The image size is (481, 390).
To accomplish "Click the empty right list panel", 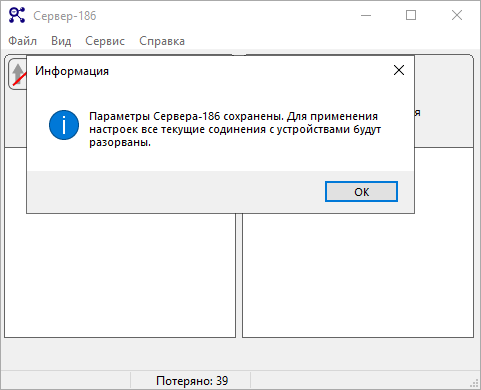I will point(358,275).
